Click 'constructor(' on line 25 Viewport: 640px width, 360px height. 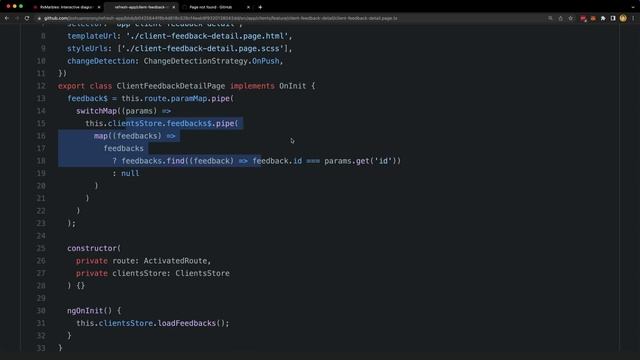click(x=94, y=248)
